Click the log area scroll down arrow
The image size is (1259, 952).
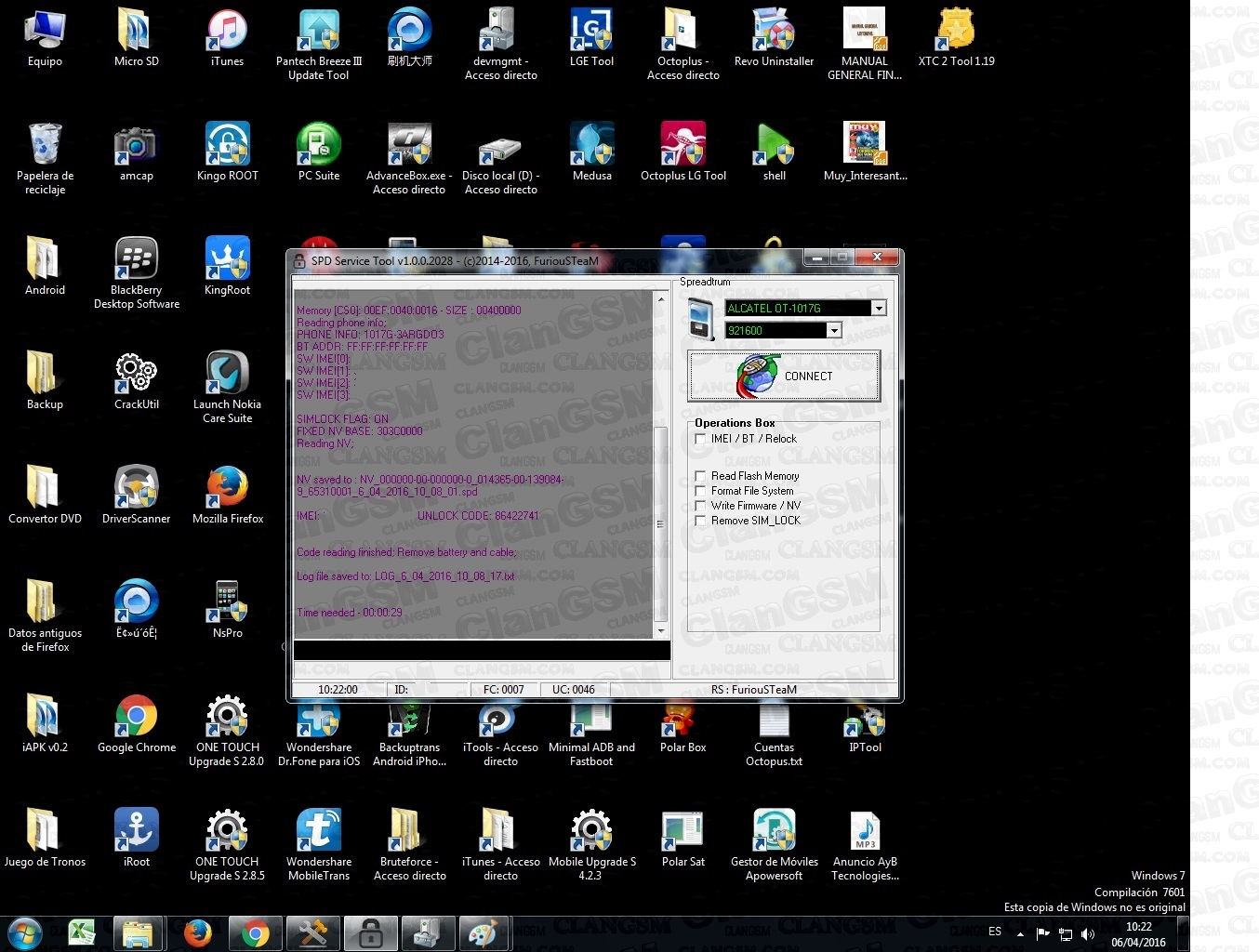coord(661,630)
